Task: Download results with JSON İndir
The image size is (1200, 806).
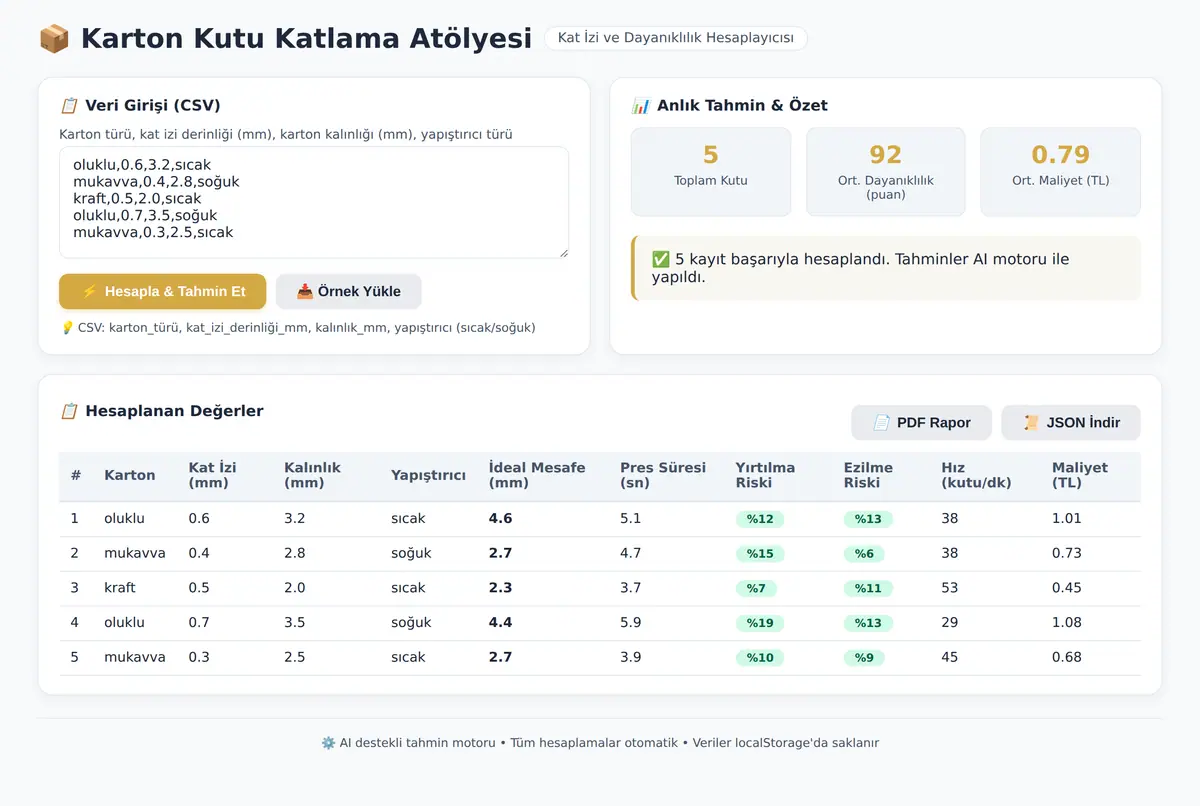Action: (x=1071, y=422)
